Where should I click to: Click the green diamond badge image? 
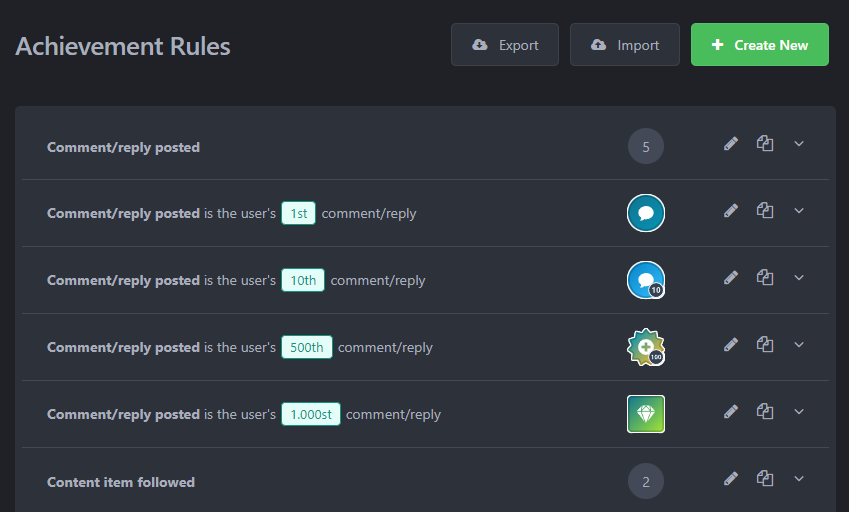(646, 414)
